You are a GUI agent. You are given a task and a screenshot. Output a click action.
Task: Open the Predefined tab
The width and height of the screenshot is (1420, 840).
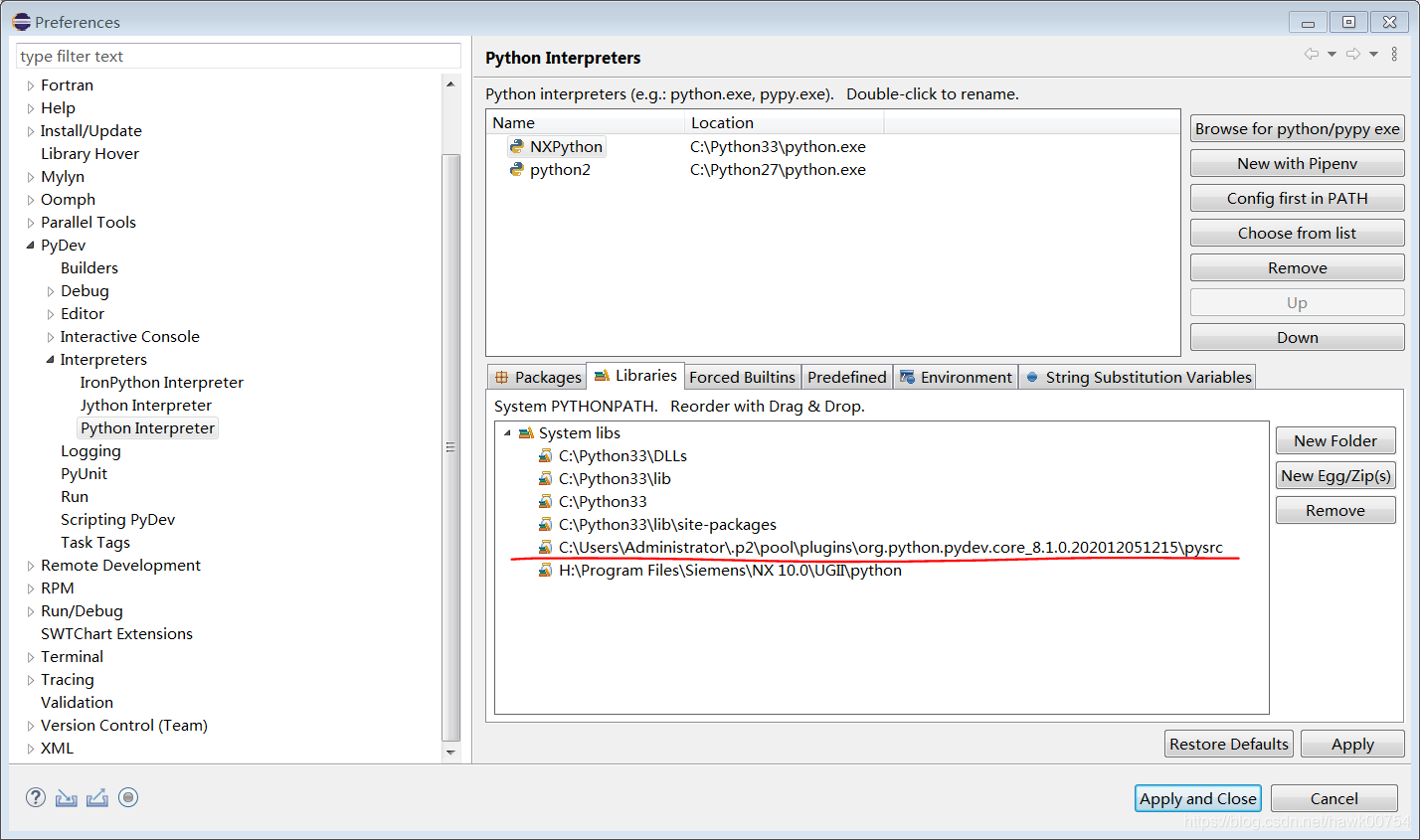(x=847, y=378)
